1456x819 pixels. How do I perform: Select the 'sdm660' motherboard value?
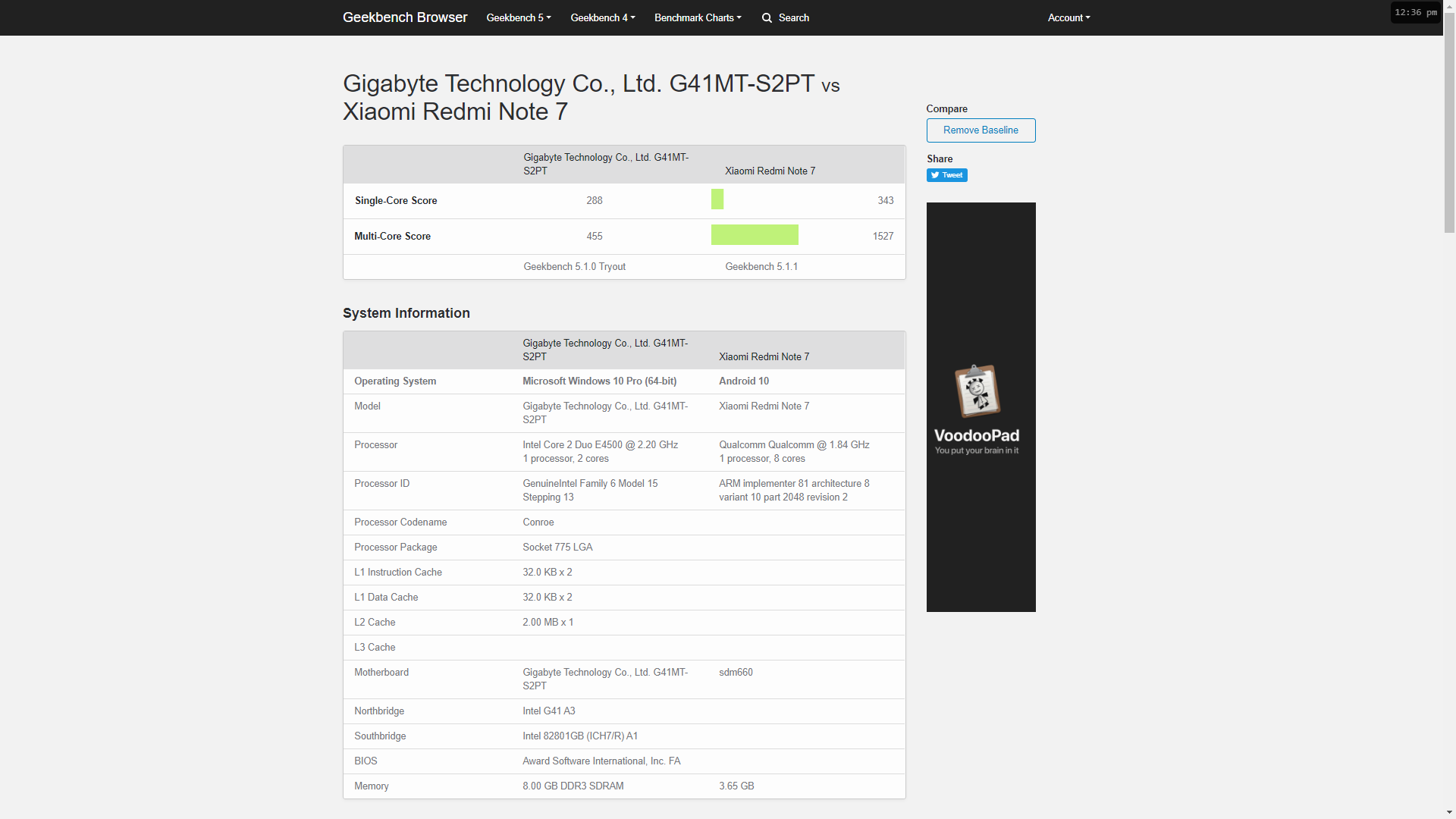click(736, 673)
